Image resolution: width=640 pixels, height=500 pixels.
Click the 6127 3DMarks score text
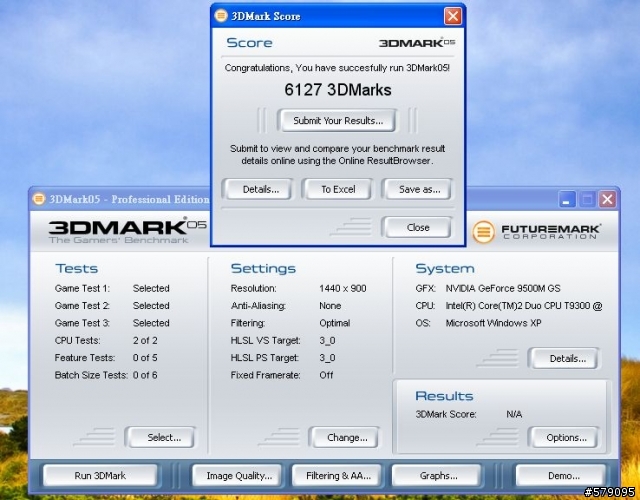tap(338, 90)
